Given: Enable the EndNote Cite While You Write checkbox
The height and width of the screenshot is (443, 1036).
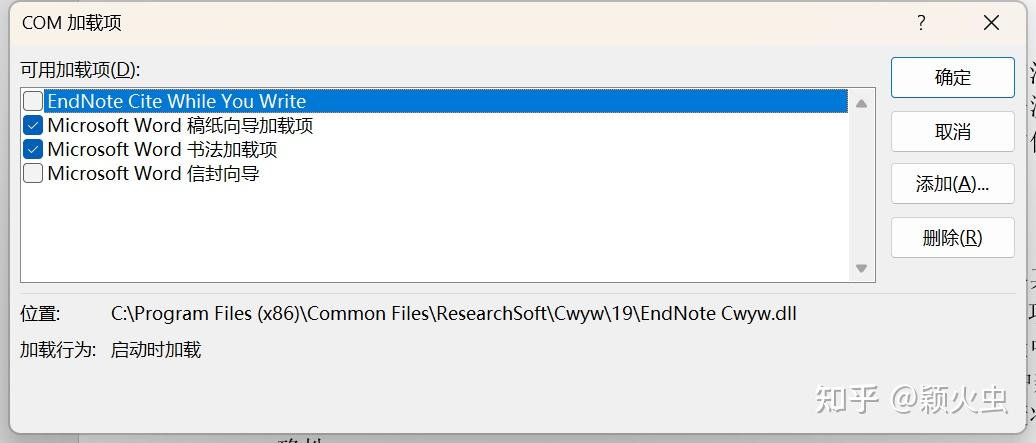Looking at the screenshot, I should (x=33, y=101).
